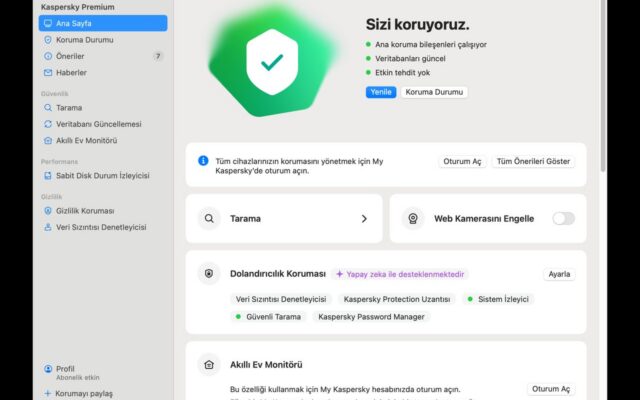Select Sabit Disk Durum İzleyicisi entry
Screen dimensions: 640x400
pyautogui.click(x=103, y=176)
